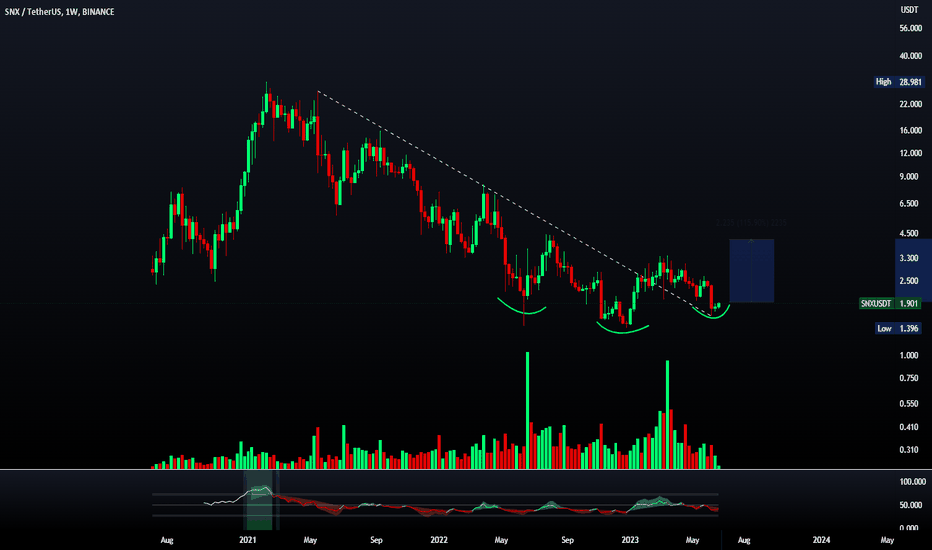The height and width of the screenshot is (550, 932).
Task: Click the 6.500 price axis label
Action: 909,203
